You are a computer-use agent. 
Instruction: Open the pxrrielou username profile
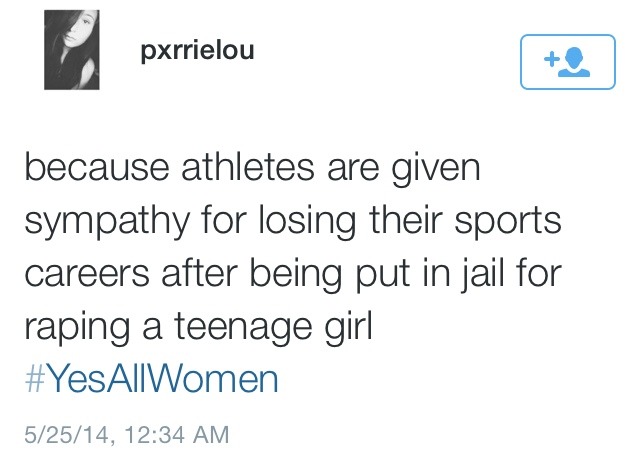click(x=197, y=51)
